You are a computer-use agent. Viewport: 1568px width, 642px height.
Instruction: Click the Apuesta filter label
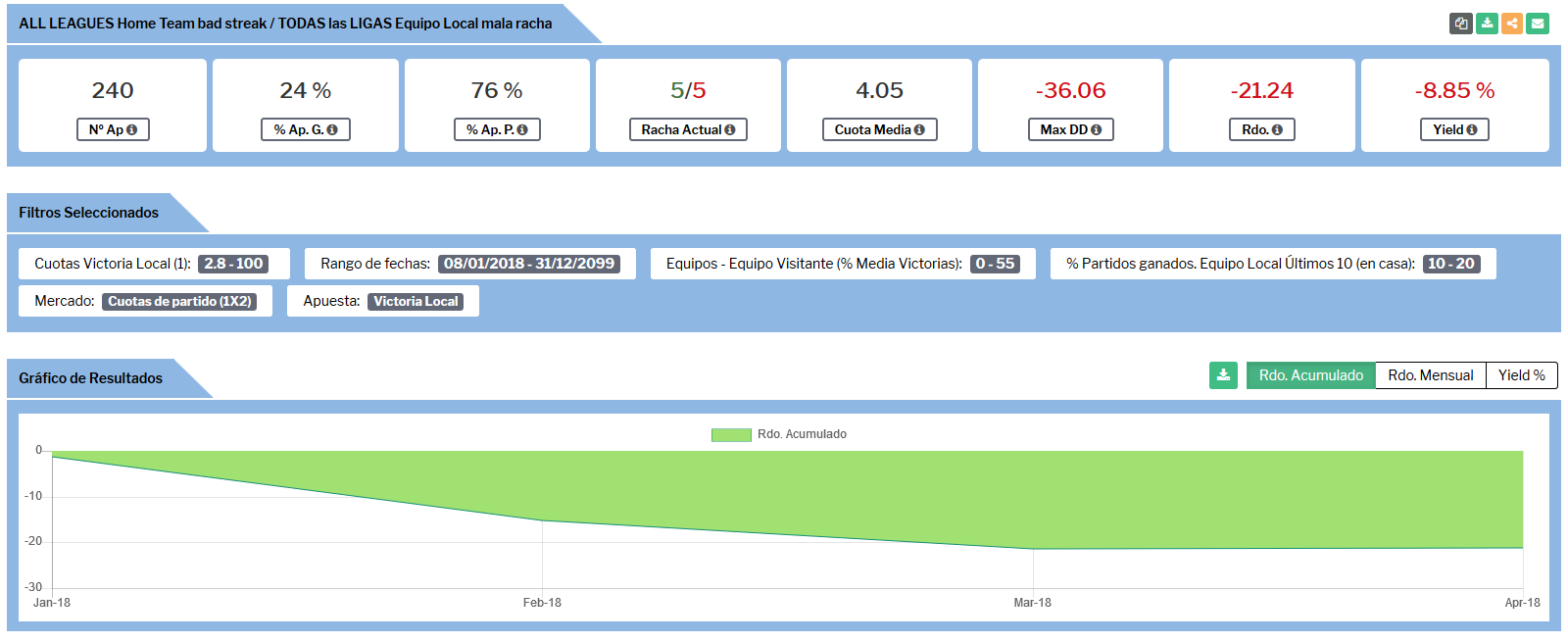coord(331,301)
